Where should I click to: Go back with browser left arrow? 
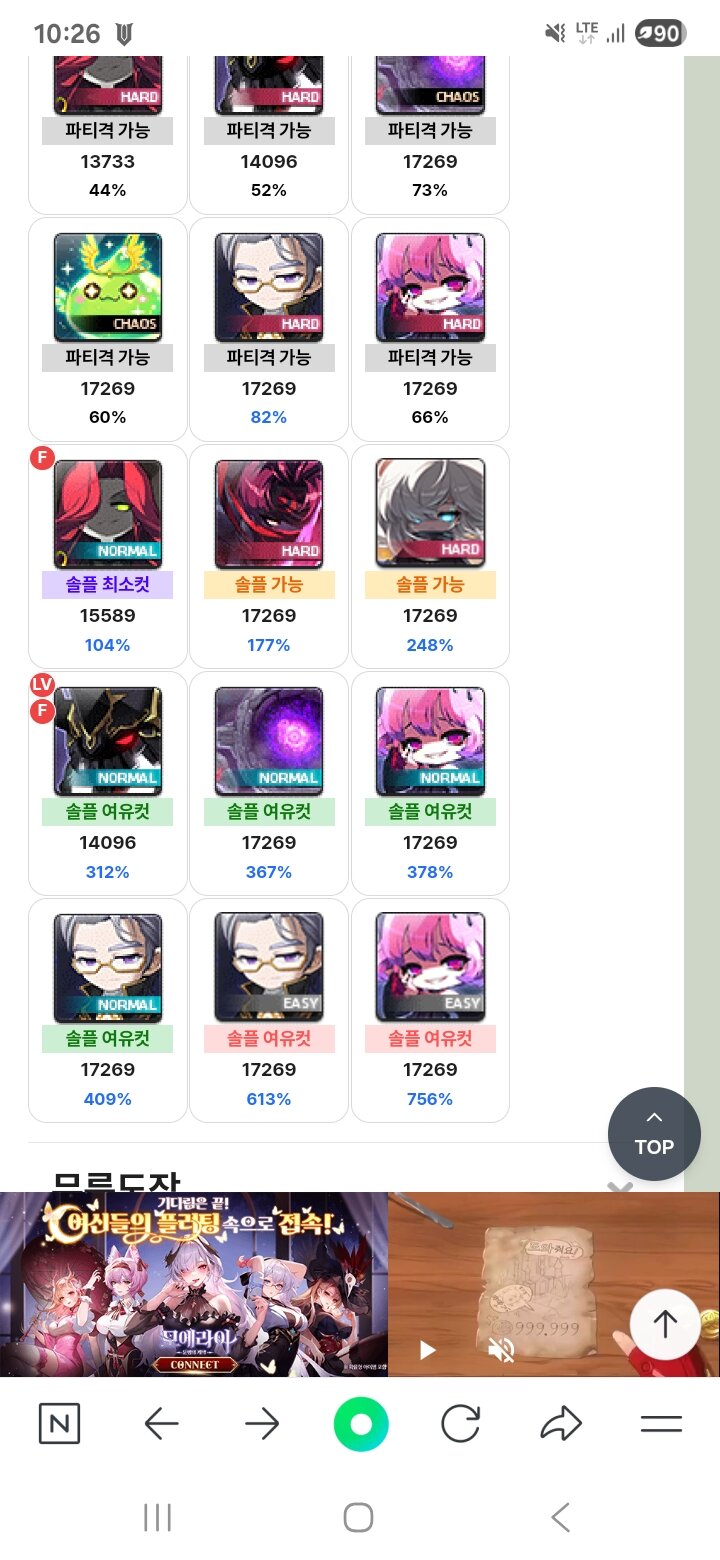pyautogui.click(x=161, y=1424)
